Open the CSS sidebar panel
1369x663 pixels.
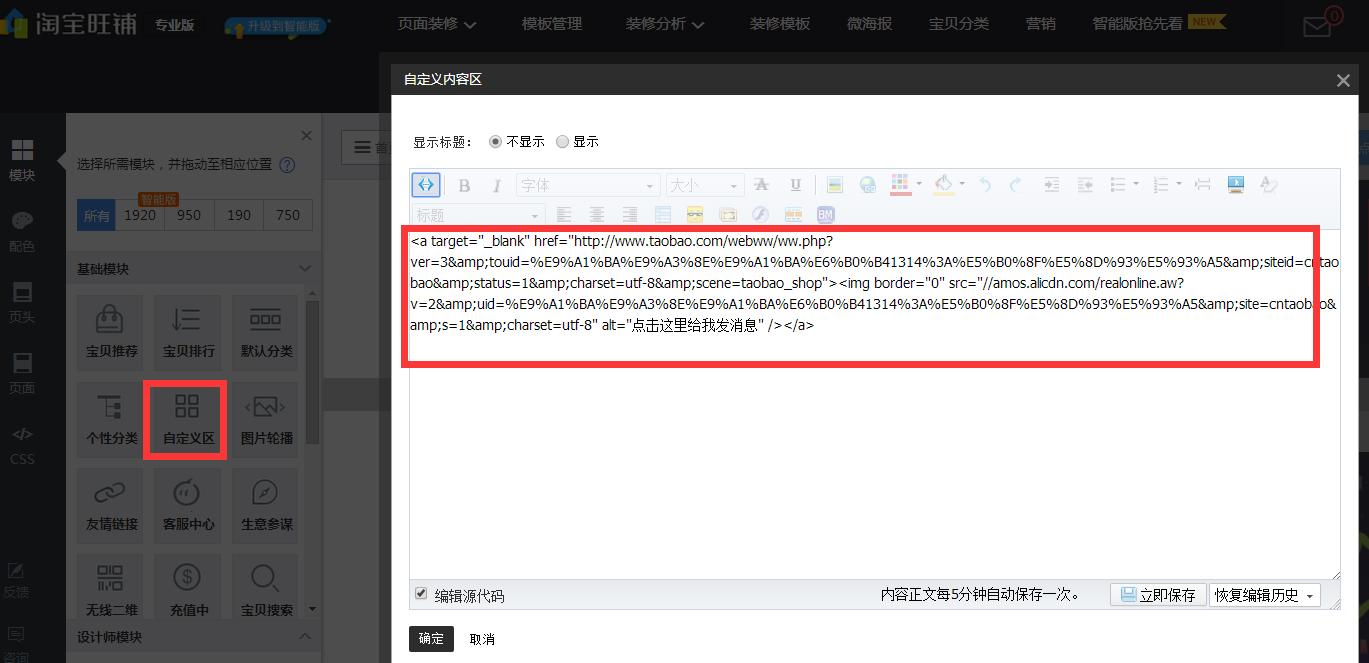click(22, 445)
